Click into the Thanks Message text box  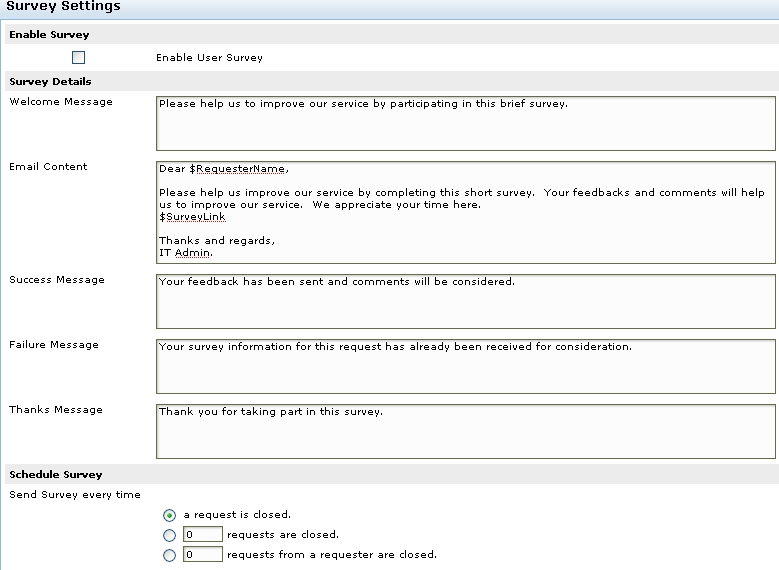[465, 432]
